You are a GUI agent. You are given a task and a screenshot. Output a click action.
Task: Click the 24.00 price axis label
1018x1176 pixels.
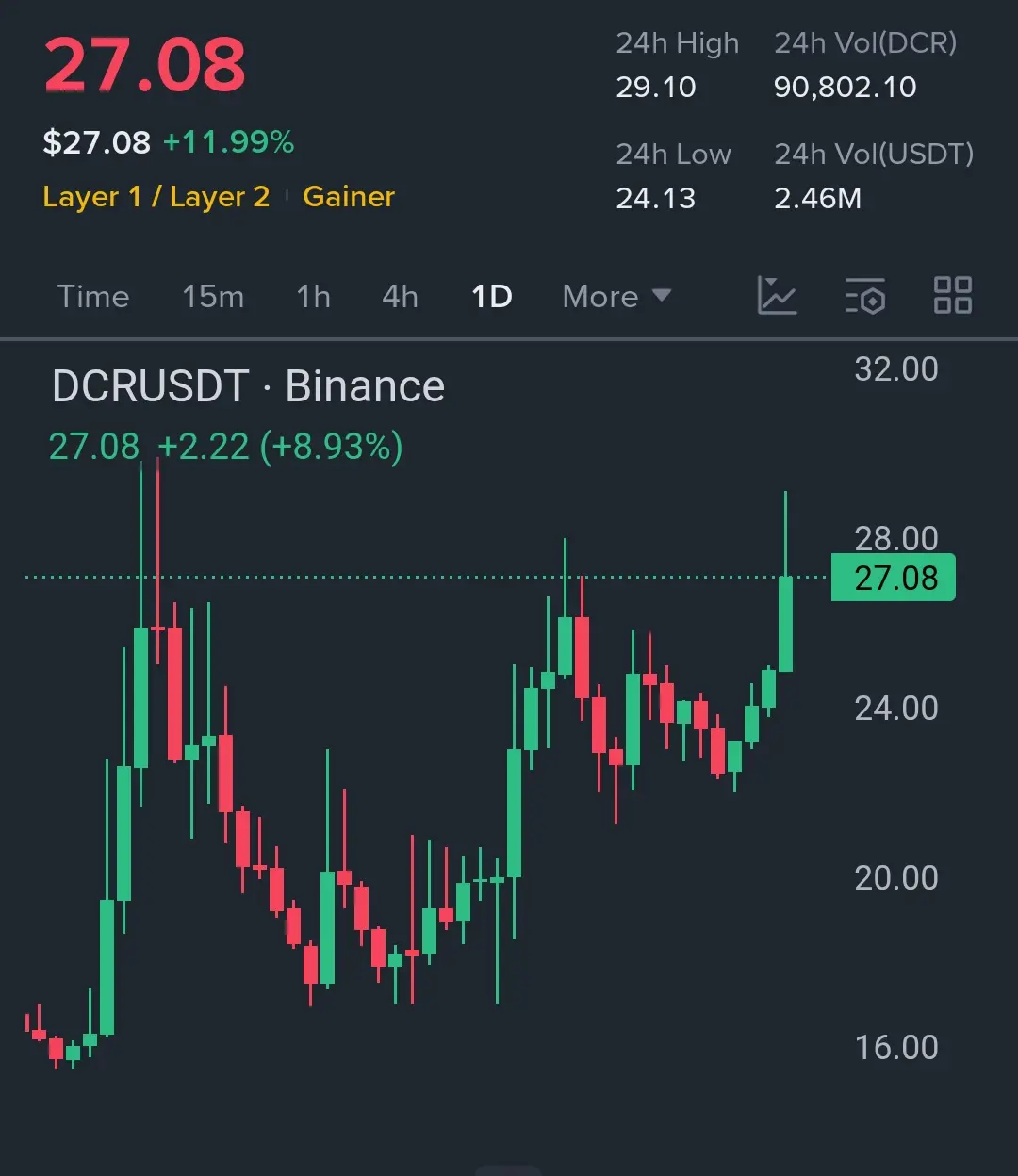coord(896,709)
